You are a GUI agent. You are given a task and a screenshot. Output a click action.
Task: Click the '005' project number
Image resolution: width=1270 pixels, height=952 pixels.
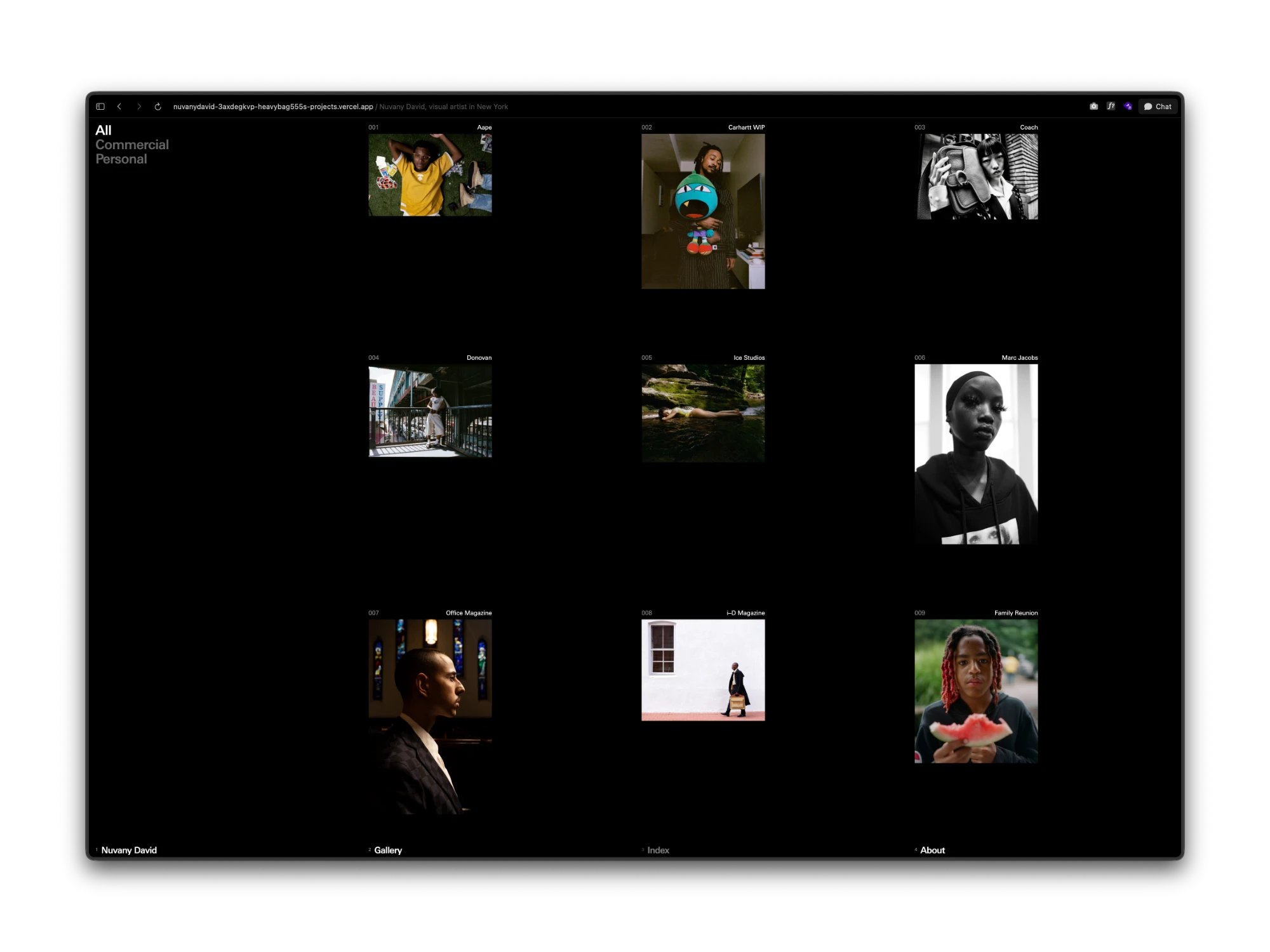(x=646, y=358)
